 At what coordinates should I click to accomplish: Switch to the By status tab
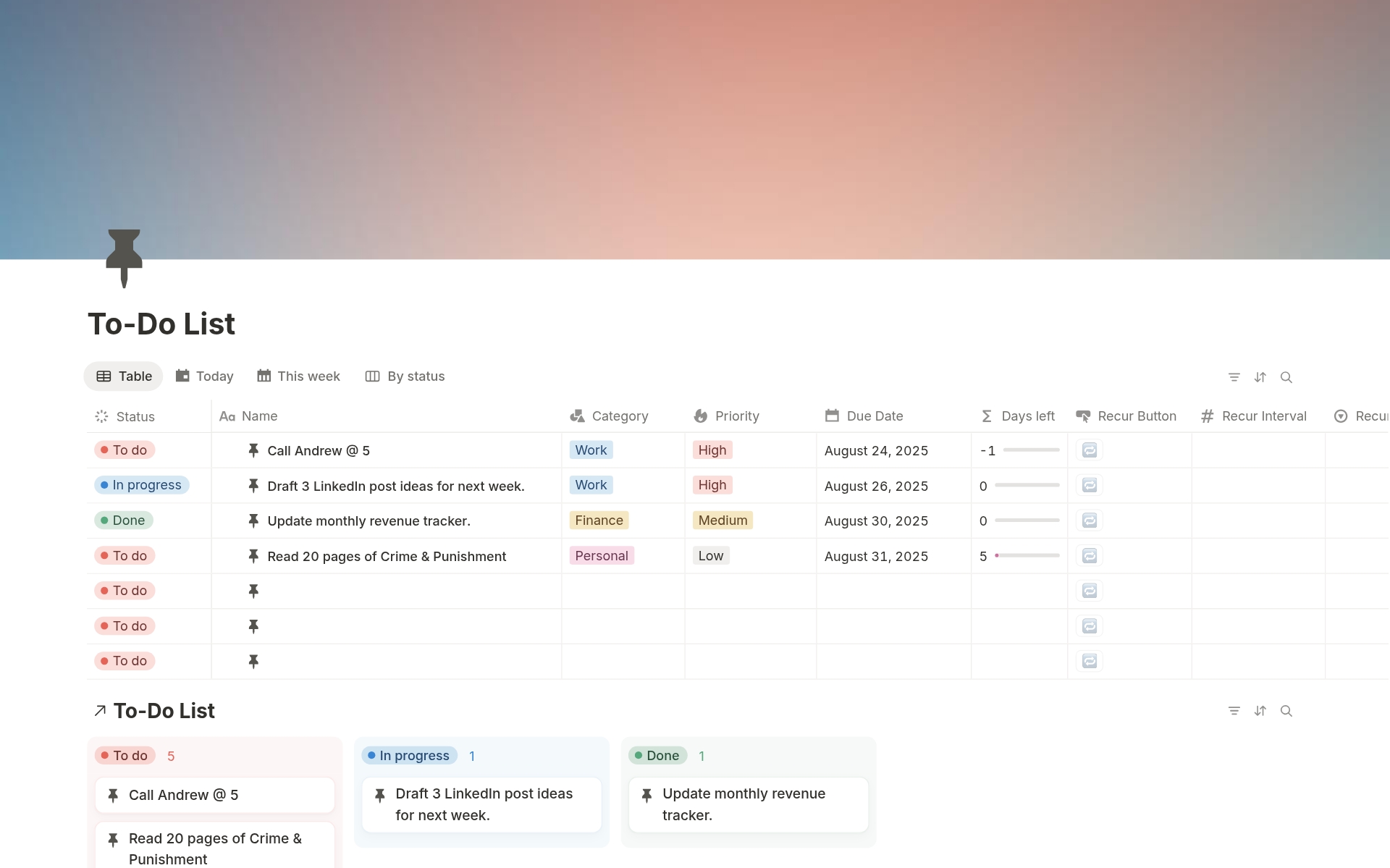(x=405, y=376)
